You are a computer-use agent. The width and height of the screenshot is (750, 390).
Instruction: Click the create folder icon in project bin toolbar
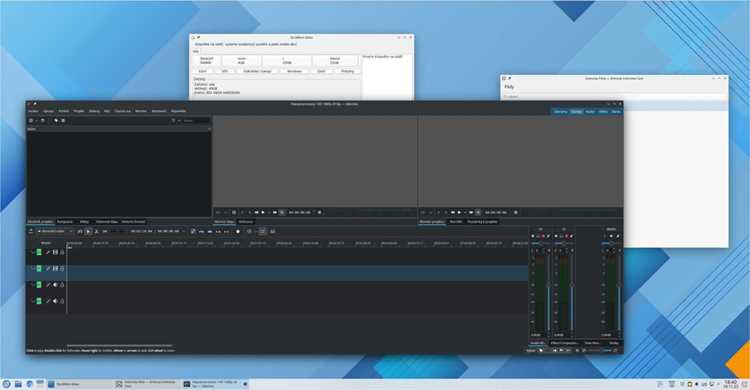(43, 121)
